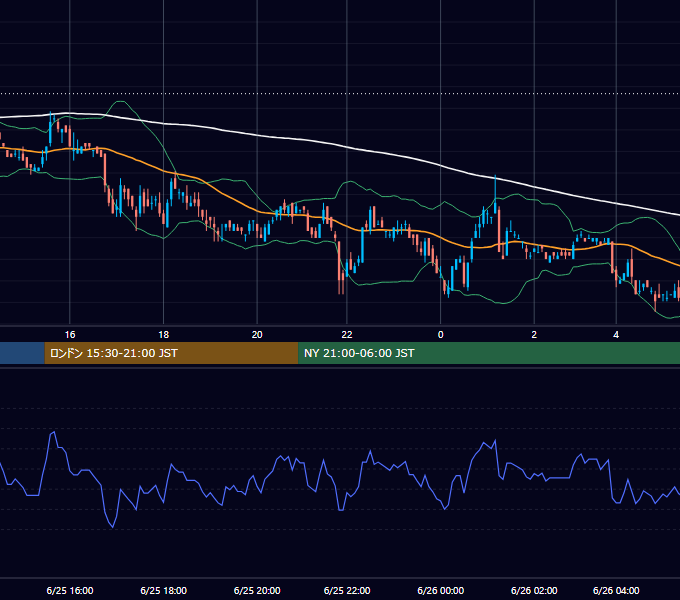Screen dimensions: 680x600
Task: Click the hour 2 axis label
Action: [534, 335]
